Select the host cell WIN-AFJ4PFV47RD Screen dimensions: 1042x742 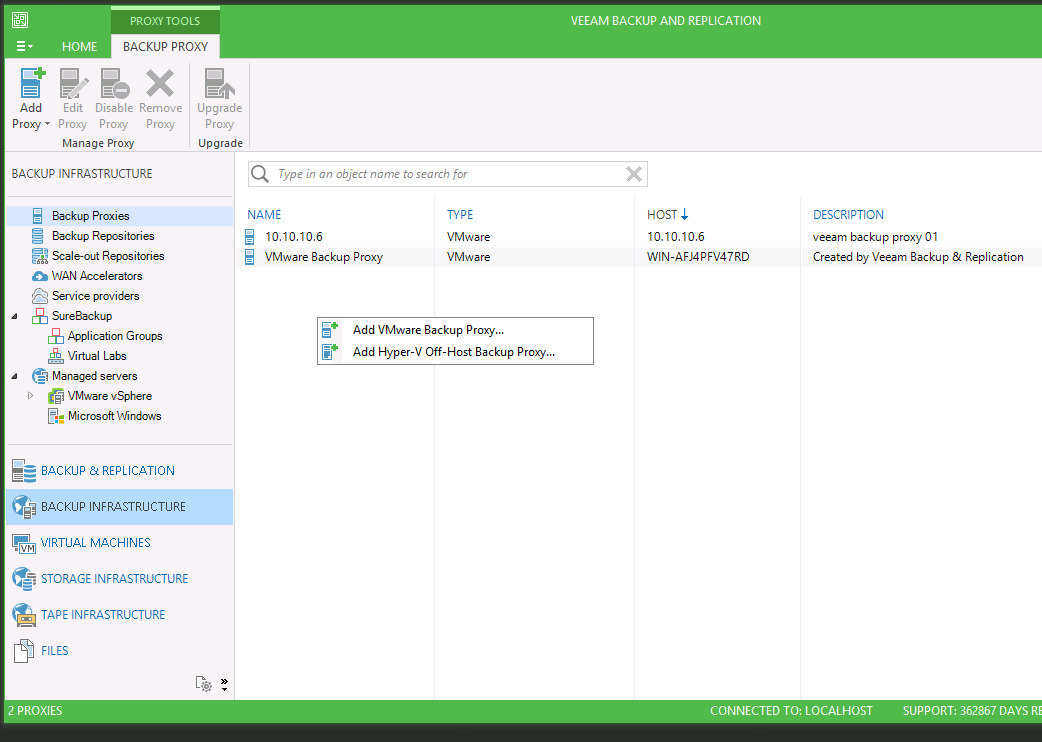[x=698, y=257]
